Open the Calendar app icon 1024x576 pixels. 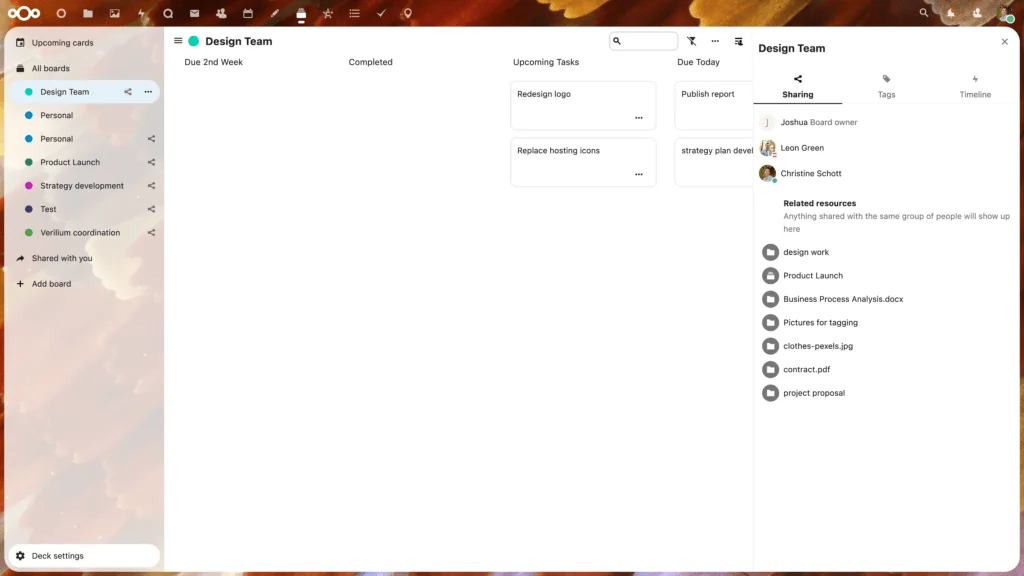pos(248,13)
